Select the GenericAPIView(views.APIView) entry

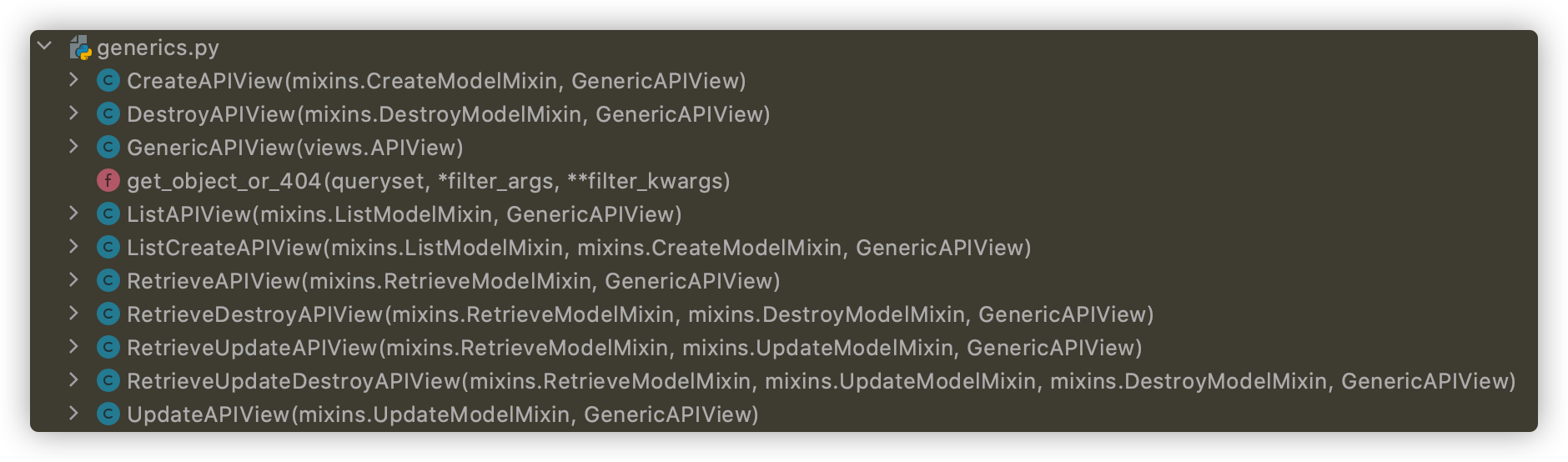(x=295, y=148)
